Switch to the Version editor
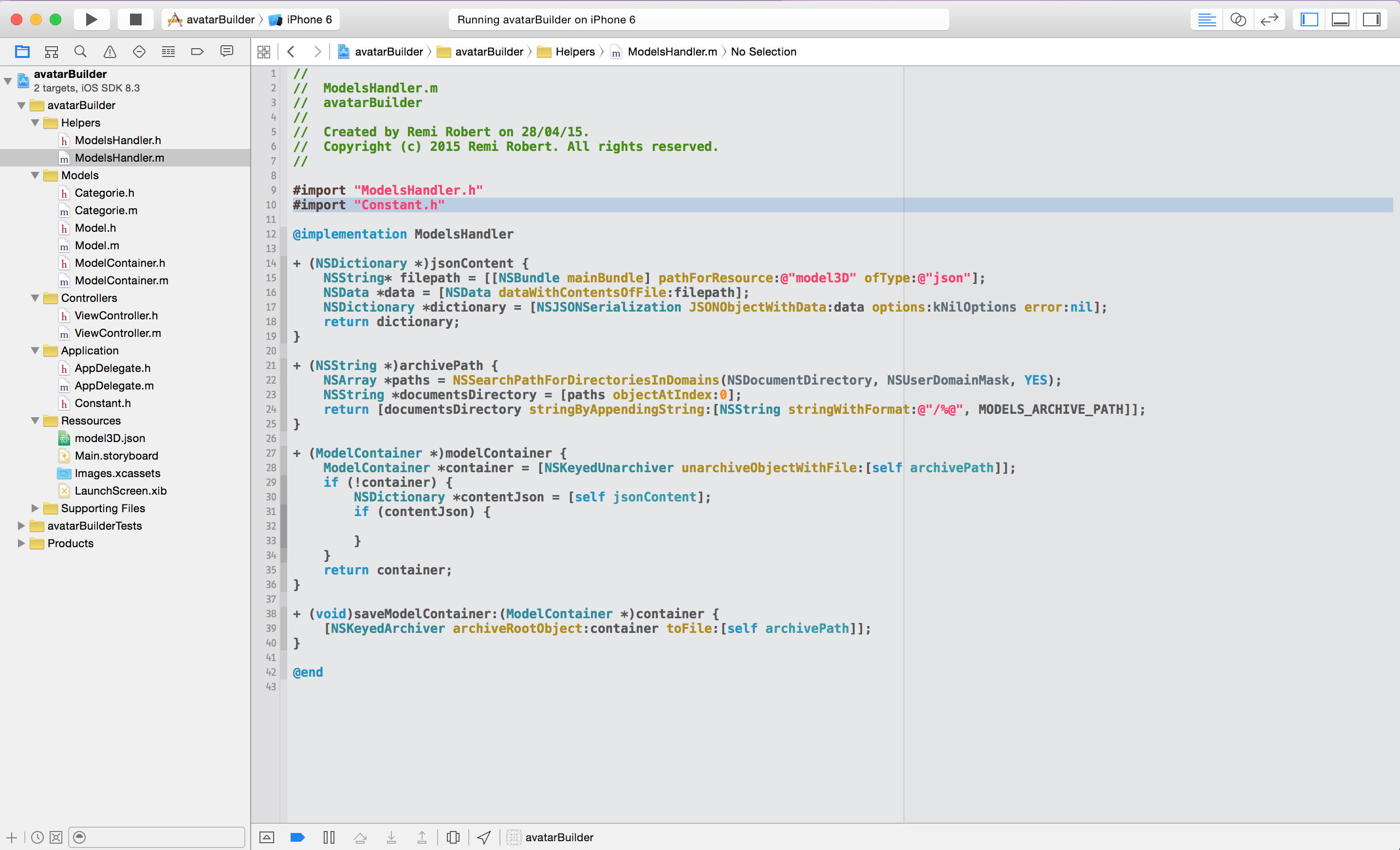 [1269, 20]
